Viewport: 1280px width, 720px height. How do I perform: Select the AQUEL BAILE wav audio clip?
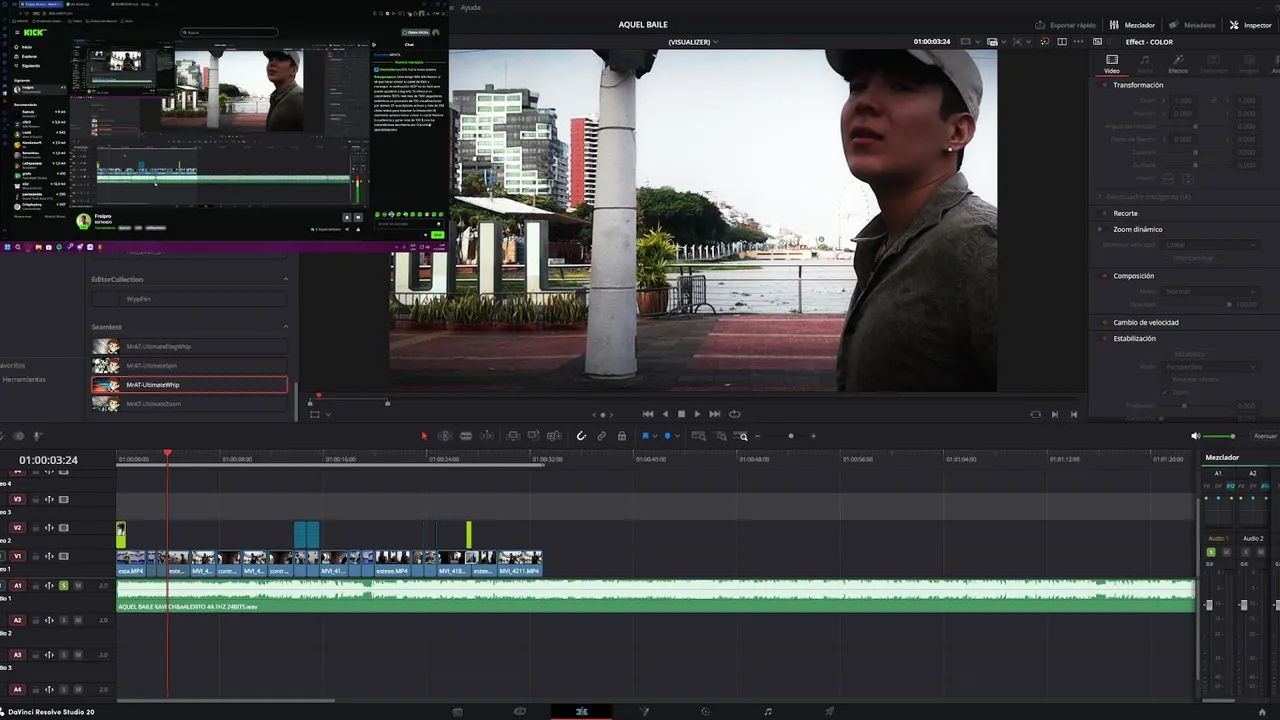(656, 595)
